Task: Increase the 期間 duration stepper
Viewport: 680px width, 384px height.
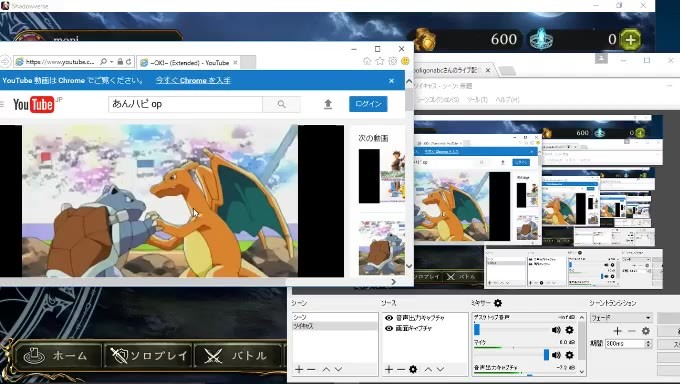Action: click(648, 341)
